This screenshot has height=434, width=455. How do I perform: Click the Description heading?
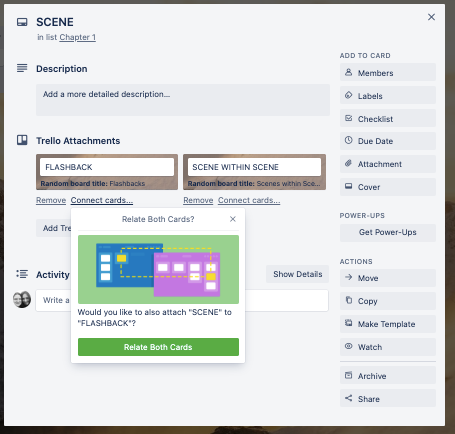click(62, 69)
